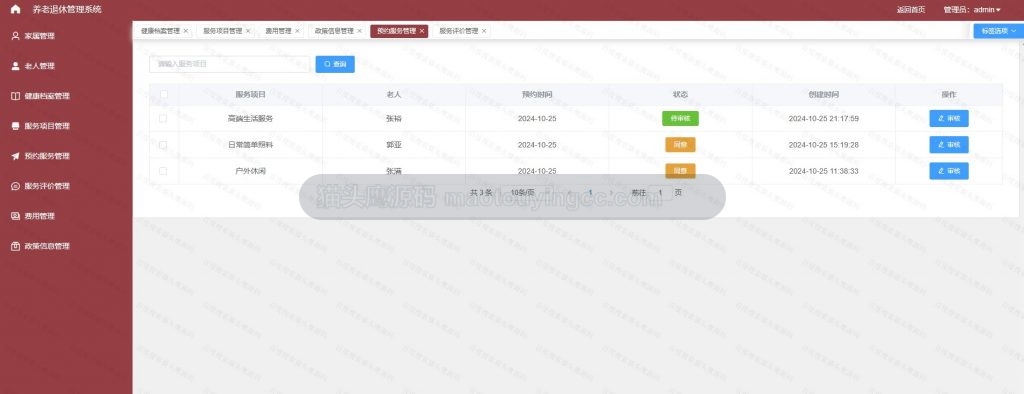Click the chat icon beside 服务评价管理 in the sidebar
1024x394 pixels.
pos(16,186)
